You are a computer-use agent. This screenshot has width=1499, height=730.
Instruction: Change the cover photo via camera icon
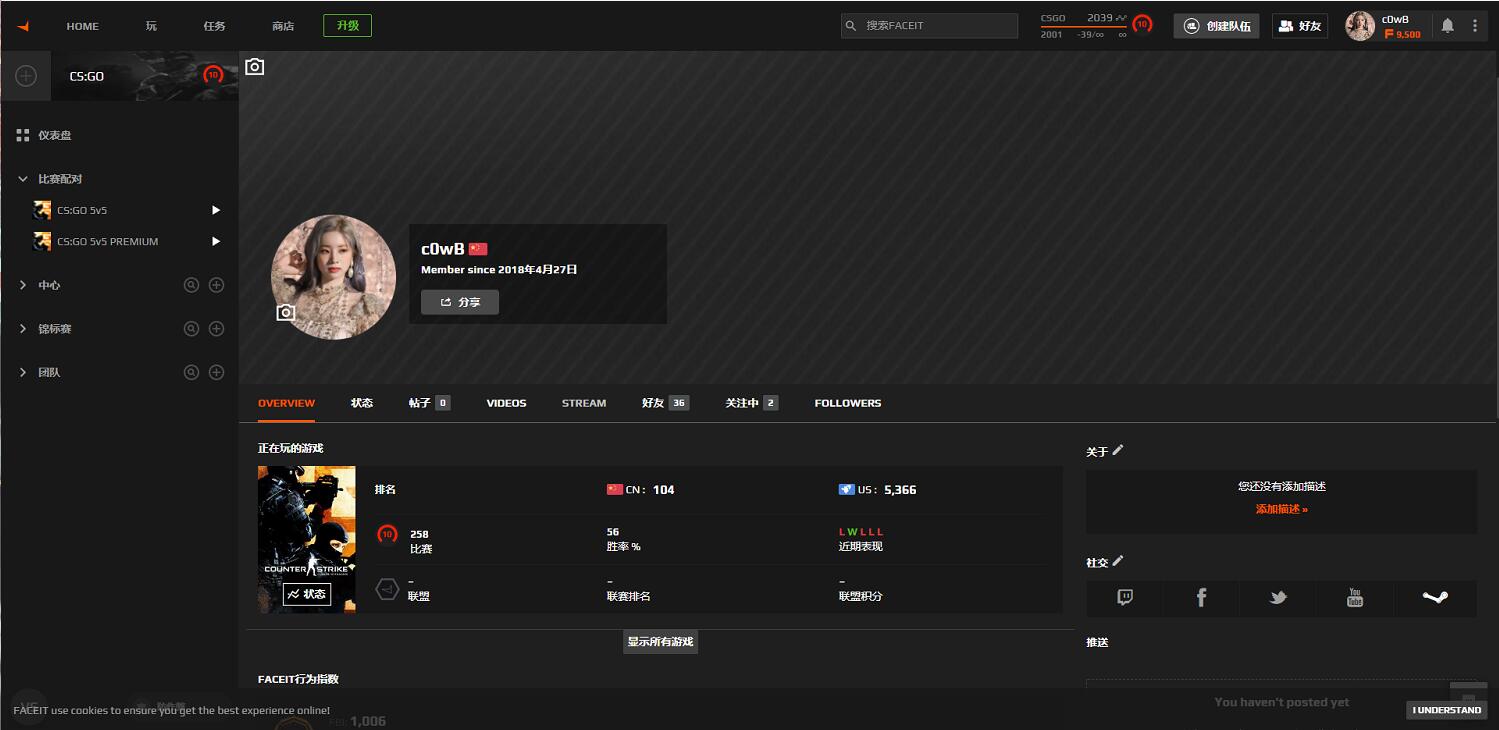click(x=255, y=67)
